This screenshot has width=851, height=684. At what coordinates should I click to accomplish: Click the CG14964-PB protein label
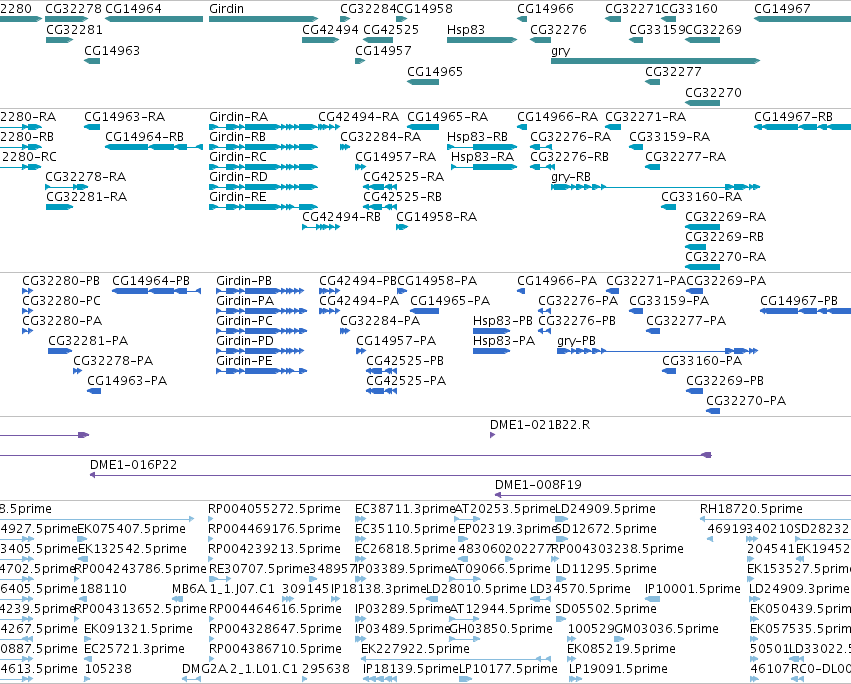coord(151,281)
